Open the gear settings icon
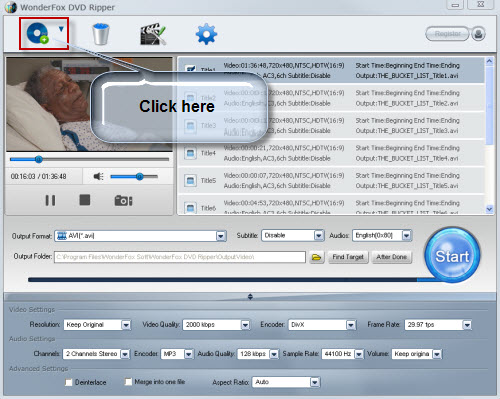 206,34
